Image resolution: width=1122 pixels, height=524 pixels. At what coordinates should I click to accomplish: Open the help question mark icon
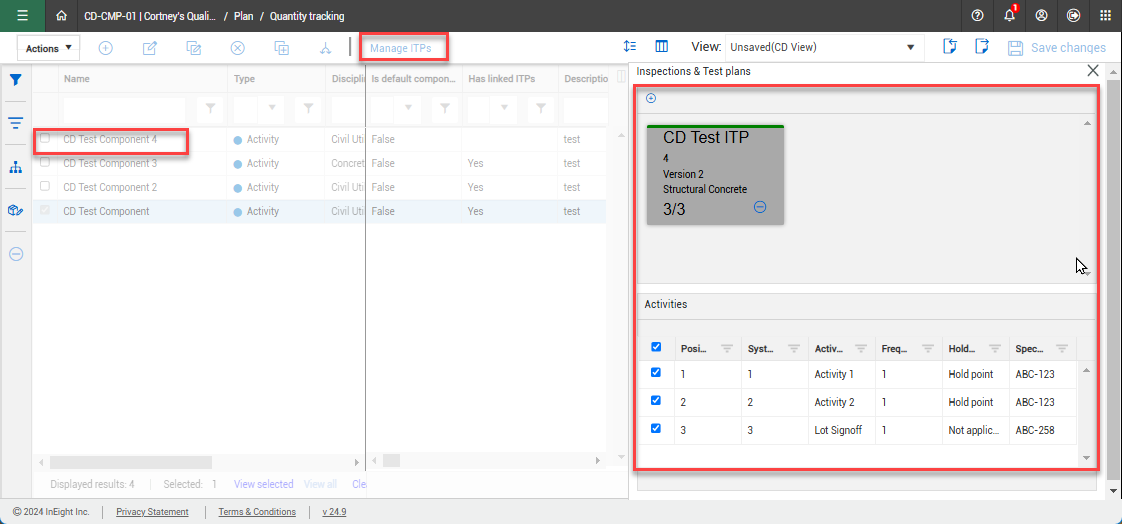point(977,16)
